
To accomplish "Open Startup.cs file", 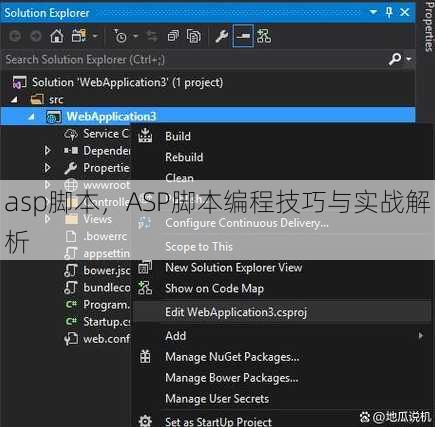I will click(107, 322).
